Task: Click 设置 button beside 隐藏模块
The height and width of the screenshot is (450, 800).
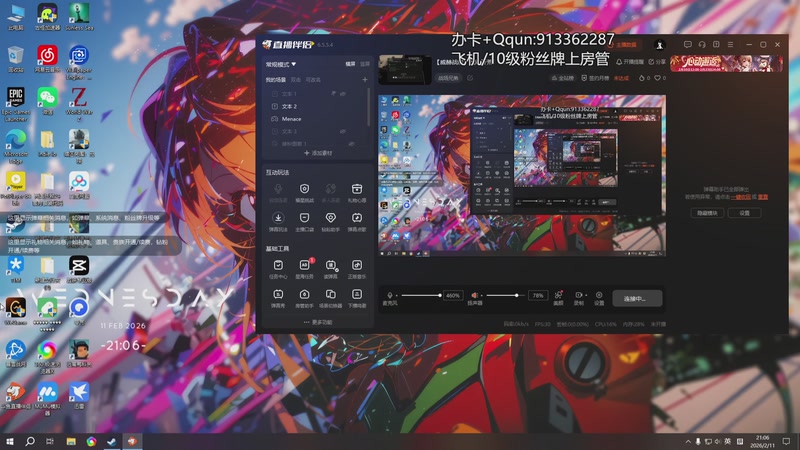Action: pos(744,213)
